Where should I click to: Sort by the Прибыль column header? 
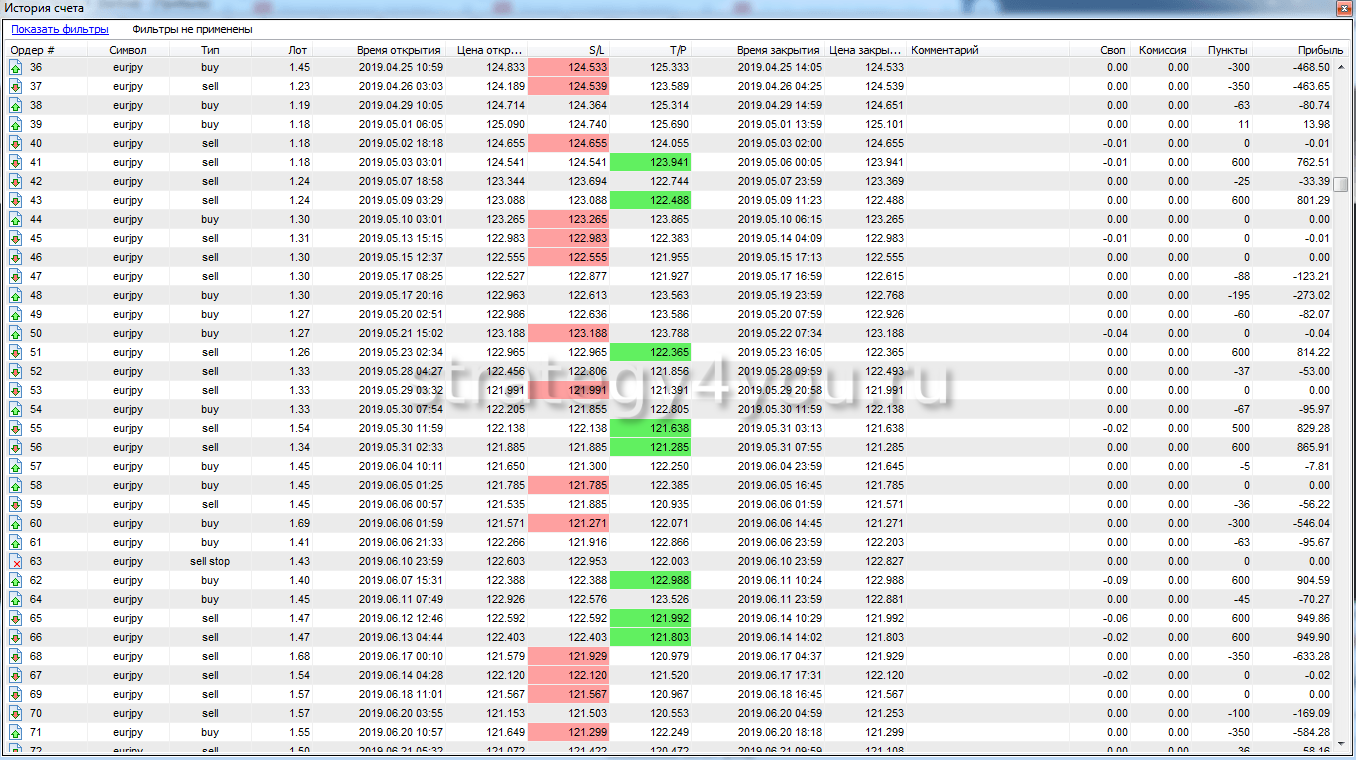1320,49
